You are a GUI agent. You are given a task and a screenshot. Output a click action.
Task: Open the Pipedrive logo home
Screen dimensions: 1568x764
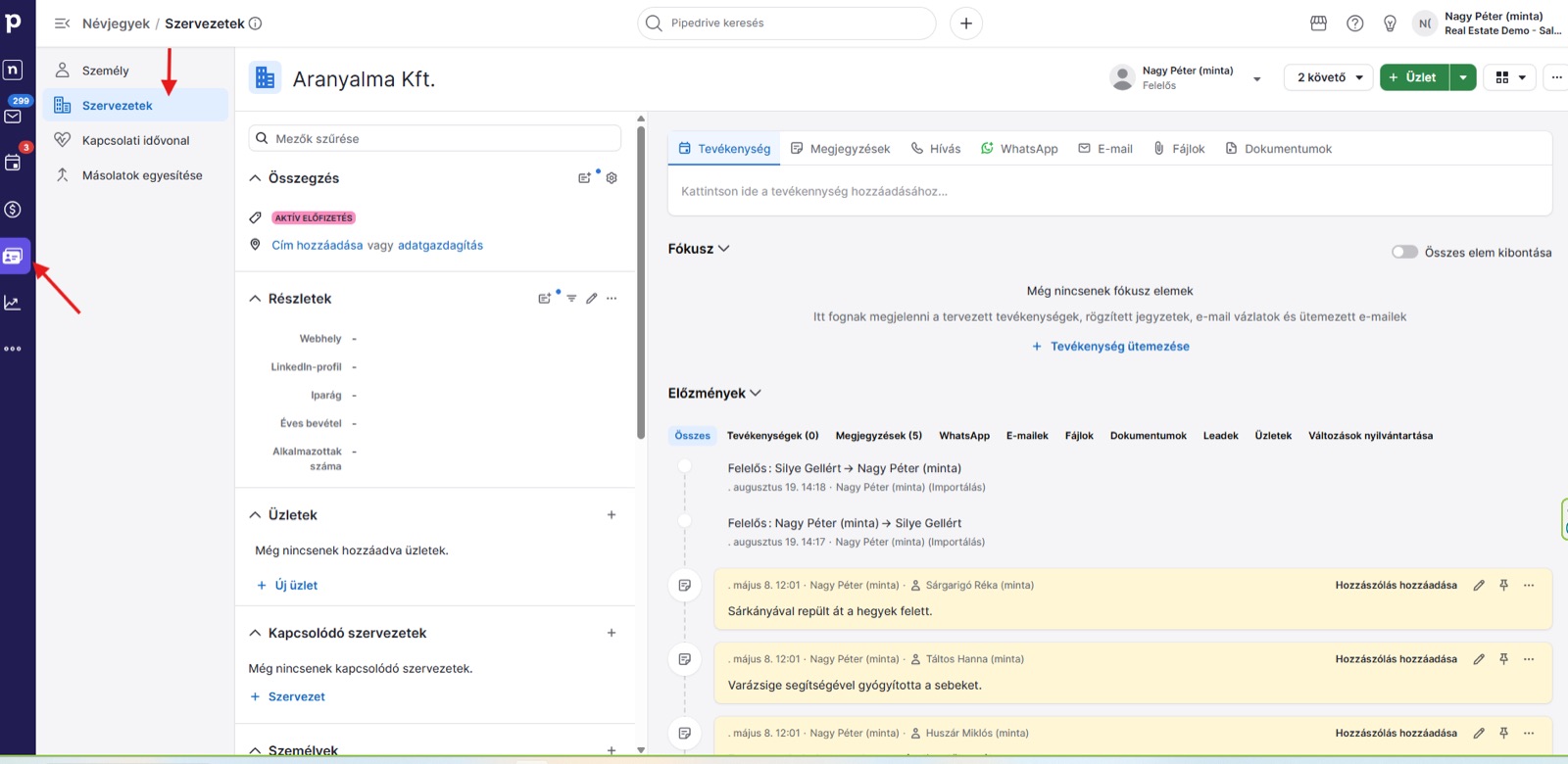click(x=14, y=22)
